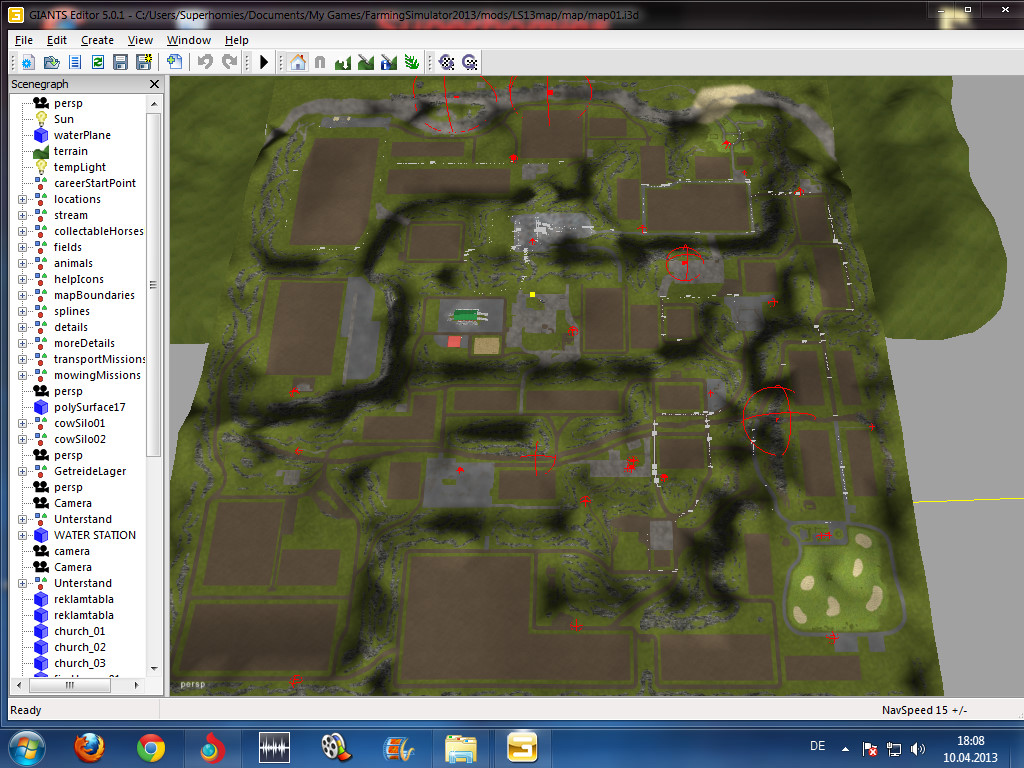This screenshot has height=768, width=1024.
Task: Select terrain in the scenegraph
Action: [x=71, y=151]
